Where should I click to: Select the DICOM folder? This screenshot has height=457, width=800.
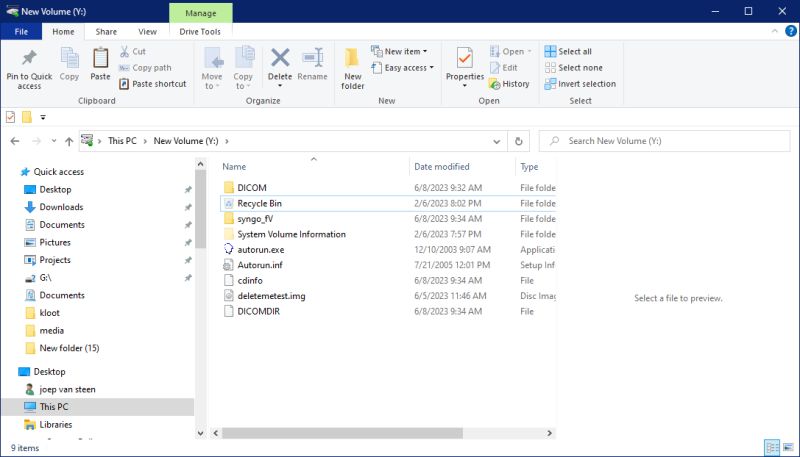click(x=252, y=188)
